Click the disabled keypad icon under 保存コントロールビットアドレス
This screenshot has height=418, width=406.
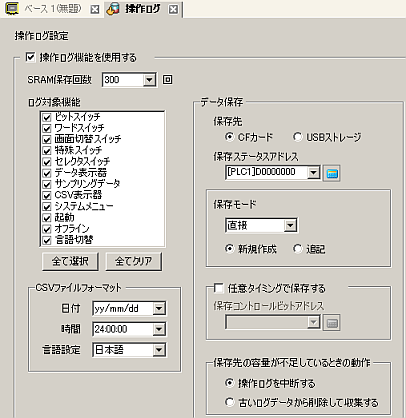[332, 323]
